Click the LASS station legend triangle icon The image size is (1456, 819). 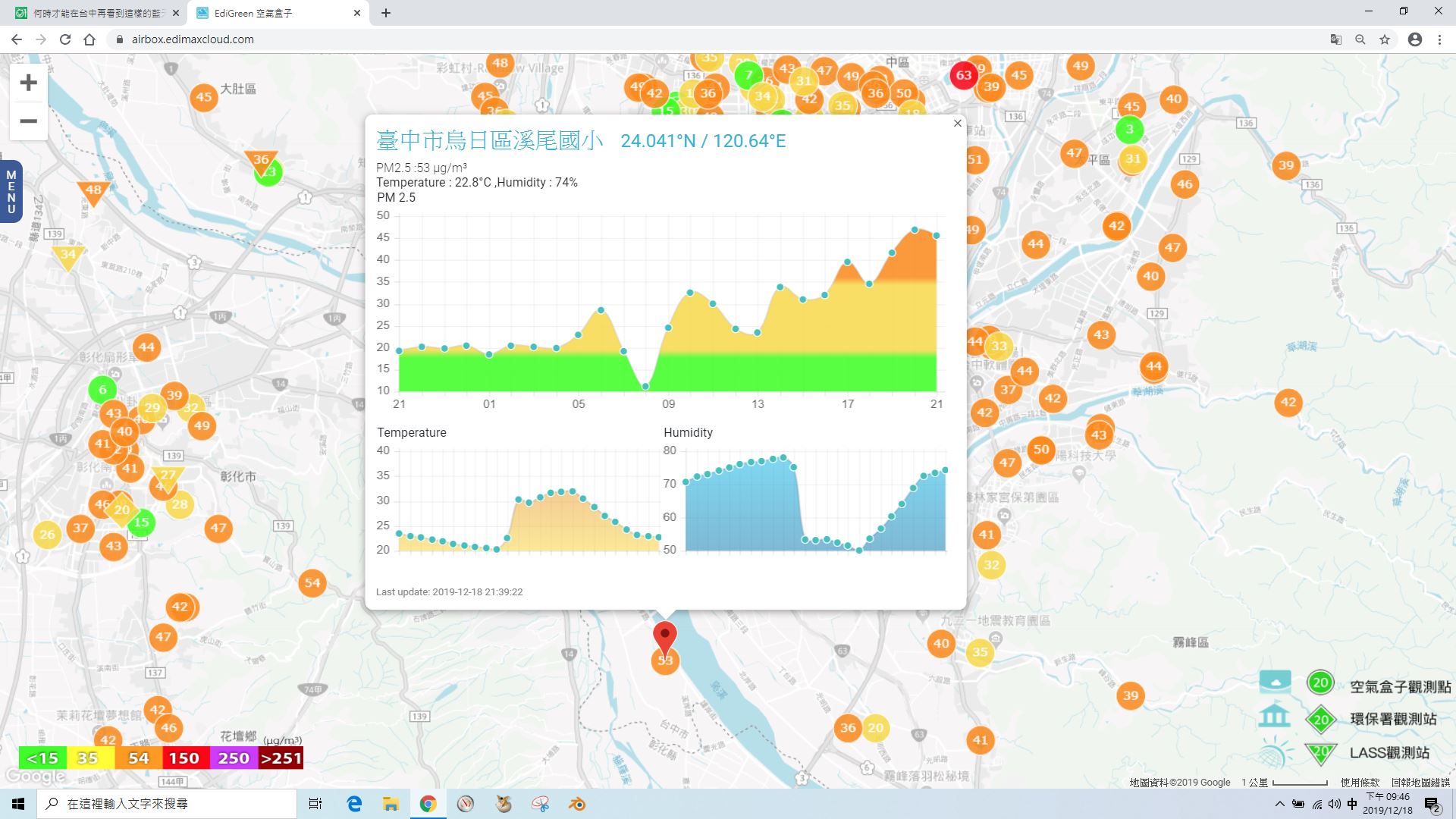click(x=1321, y=753)
